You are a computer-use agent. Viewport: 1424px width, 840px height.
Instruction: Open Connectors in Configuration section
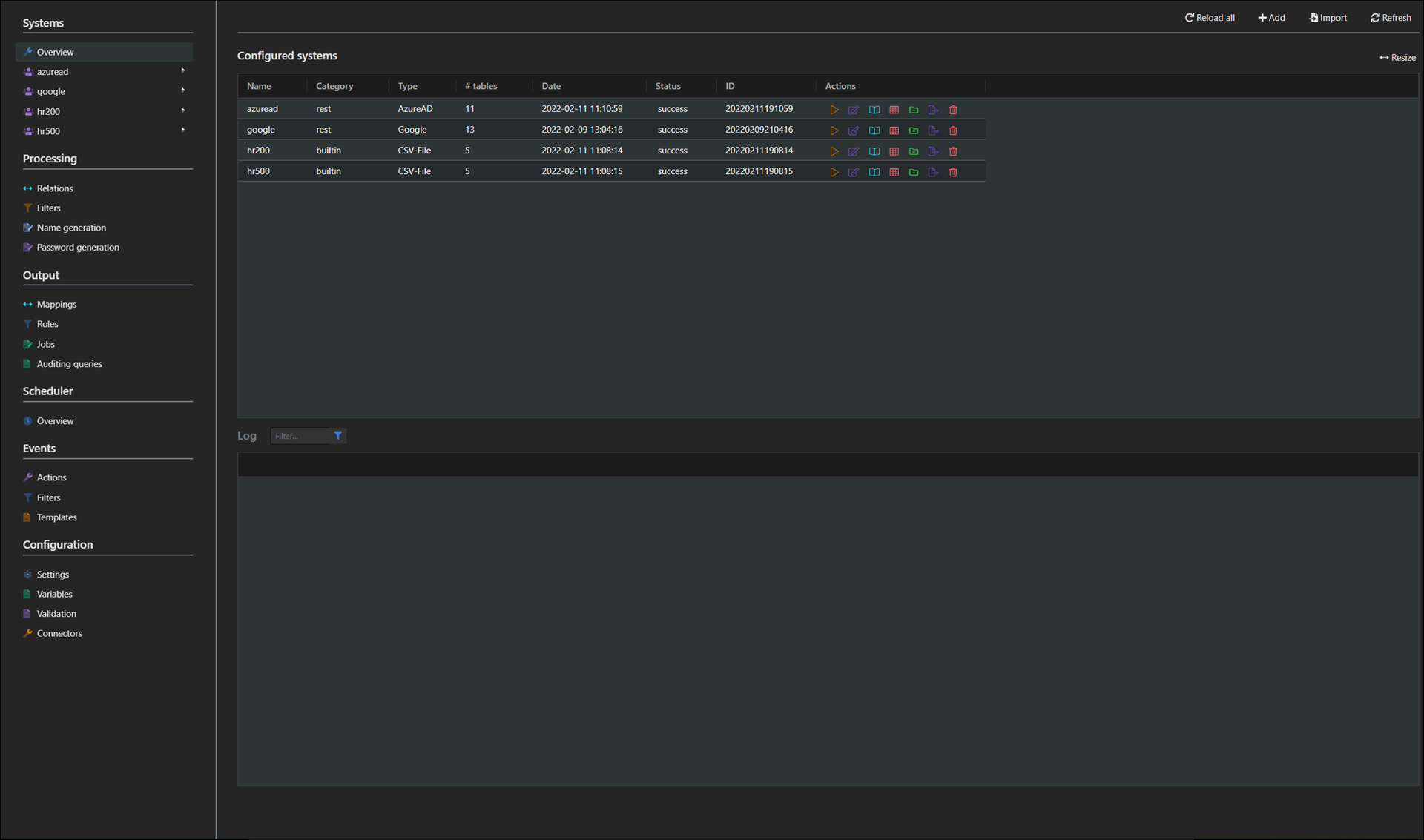pyautogui.click(x=59, y=633)
